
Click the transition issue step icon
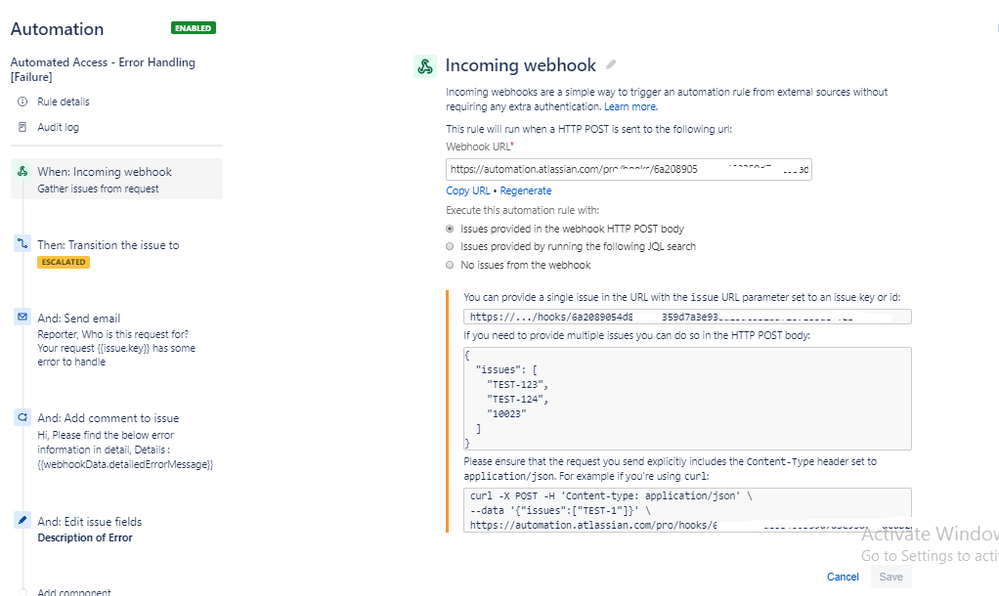[22, 243]
